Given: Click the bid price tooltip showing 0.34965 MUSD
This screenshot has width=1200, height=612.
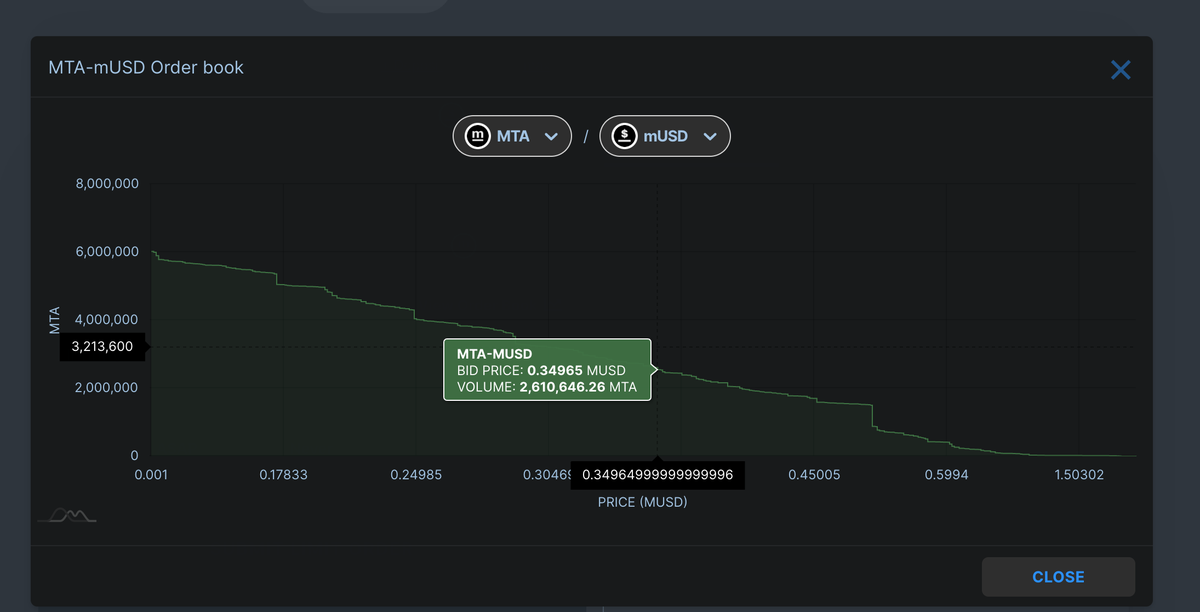Looking at the screenshot, I should point(547,370).
